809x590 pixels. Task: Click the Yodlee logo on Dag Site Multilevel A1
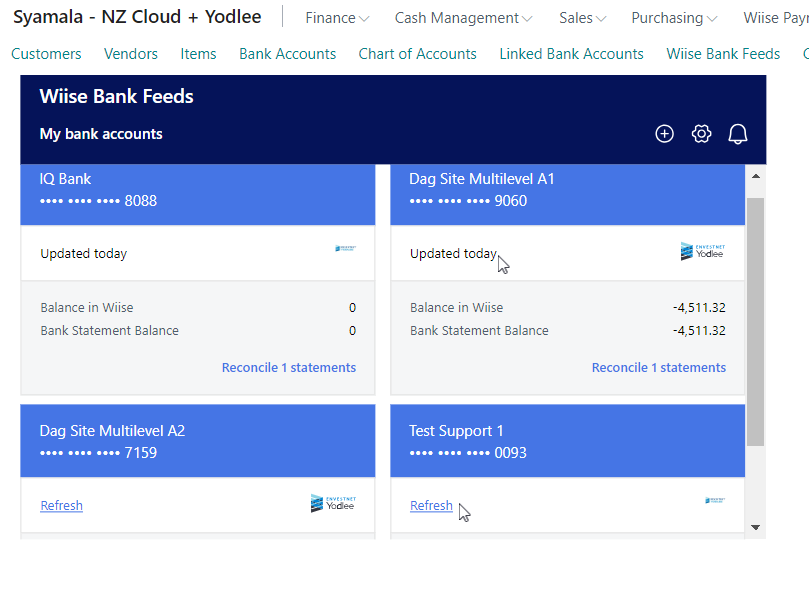pyautogui.click(x=702, y=251)
